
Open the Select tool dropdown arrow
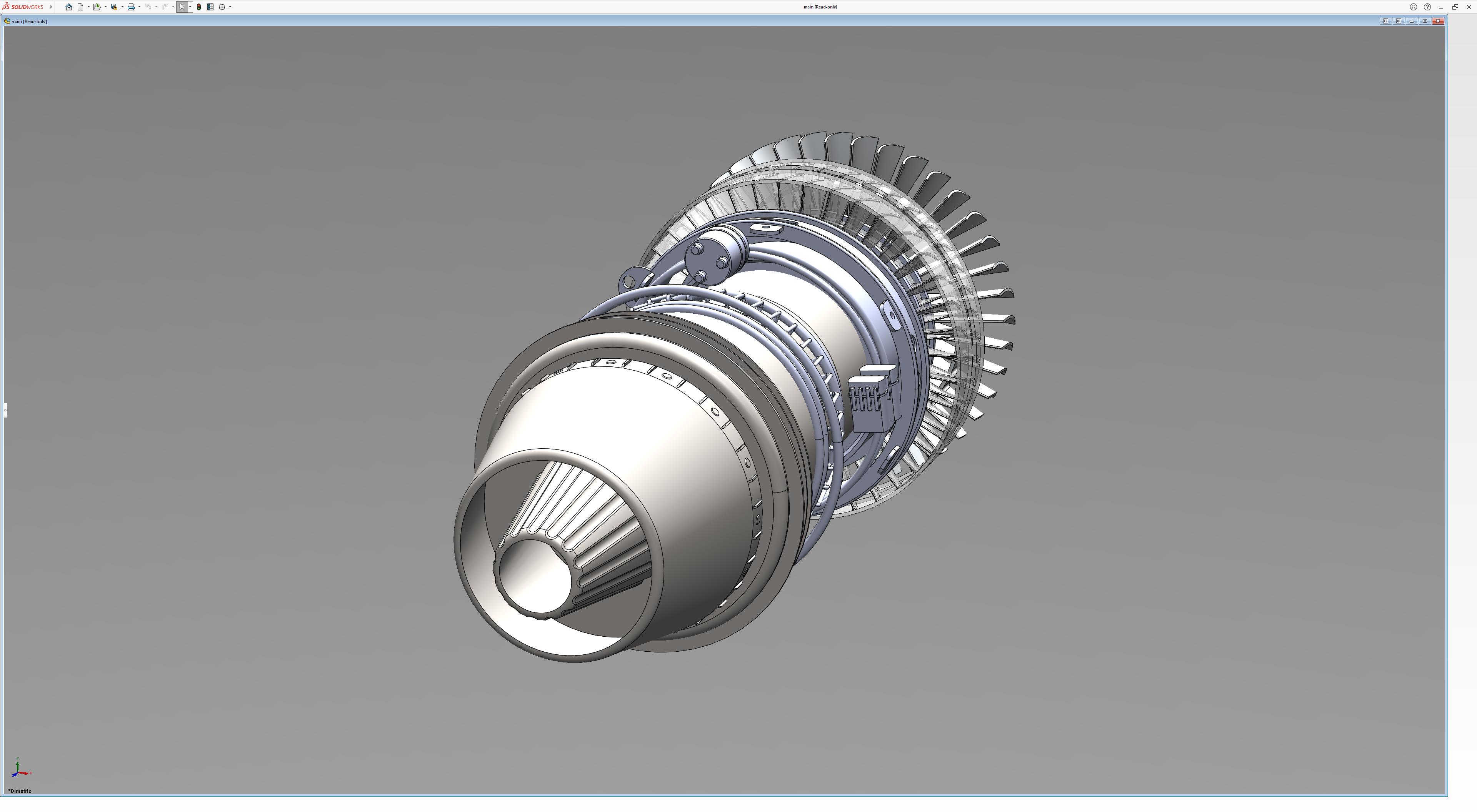[190, 7]
